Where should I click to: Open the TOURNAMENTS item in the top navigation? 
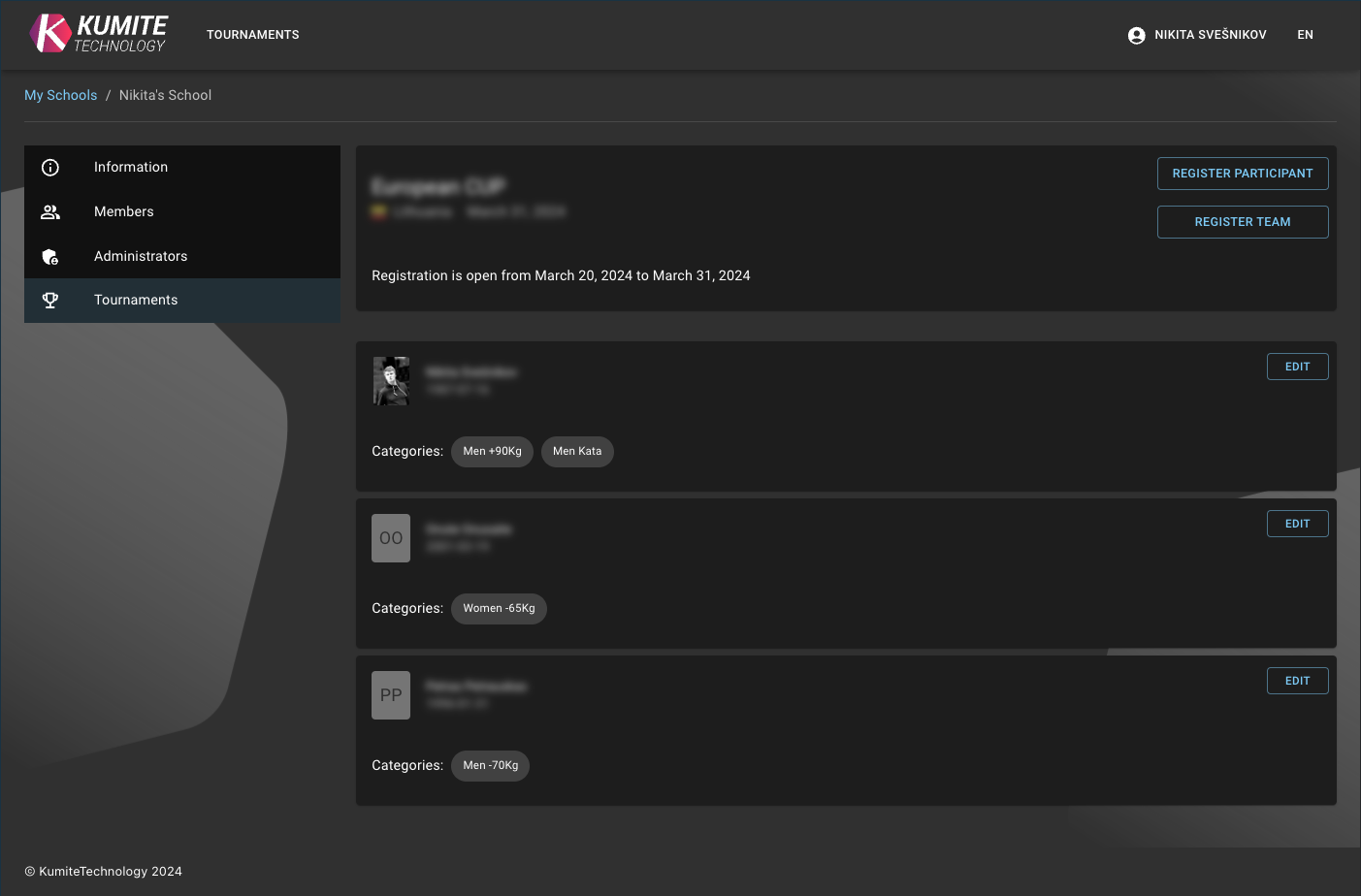click(x=252, y=35)
